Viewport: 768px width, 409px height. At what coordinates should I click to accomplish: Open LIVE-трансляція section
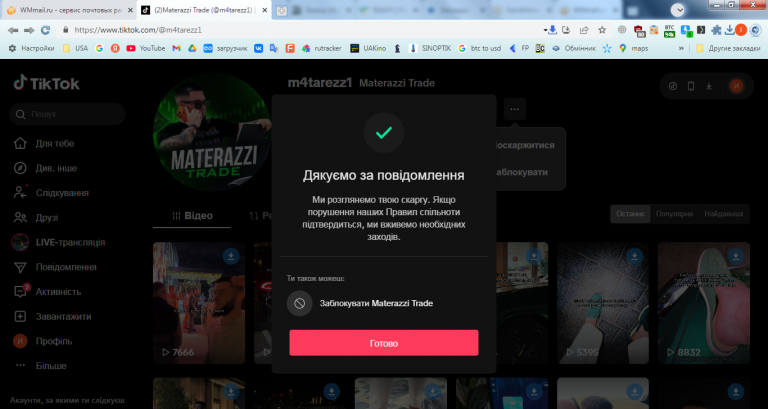click(59, 242)
